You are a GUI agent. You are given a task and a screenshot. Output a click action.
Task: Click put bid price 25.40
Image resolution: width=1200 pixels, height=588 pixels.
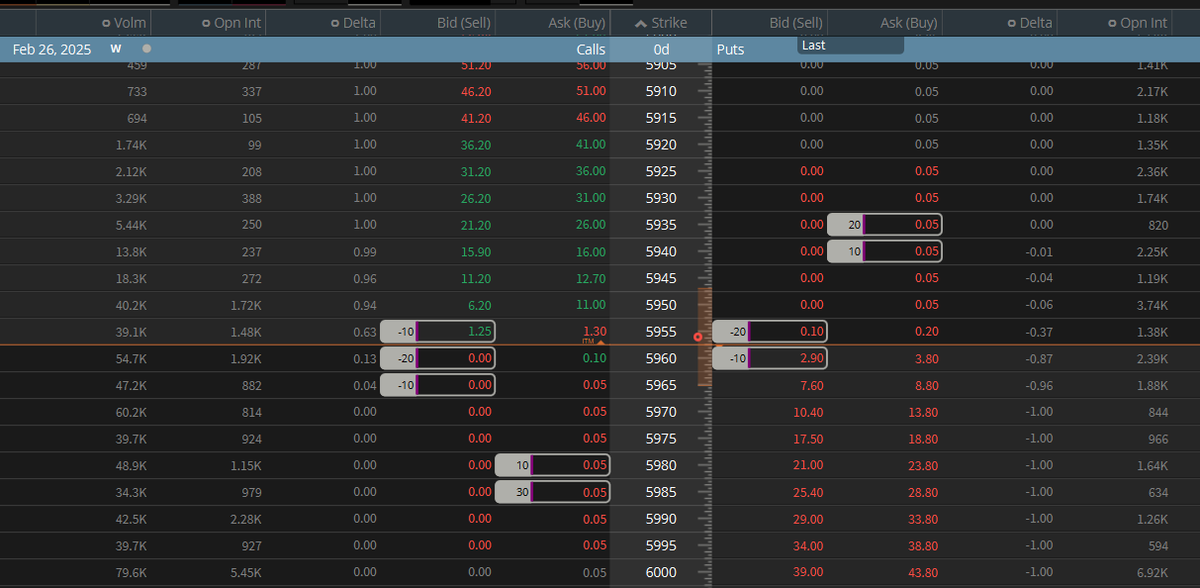pyautogui.click(x=808, y=492)
